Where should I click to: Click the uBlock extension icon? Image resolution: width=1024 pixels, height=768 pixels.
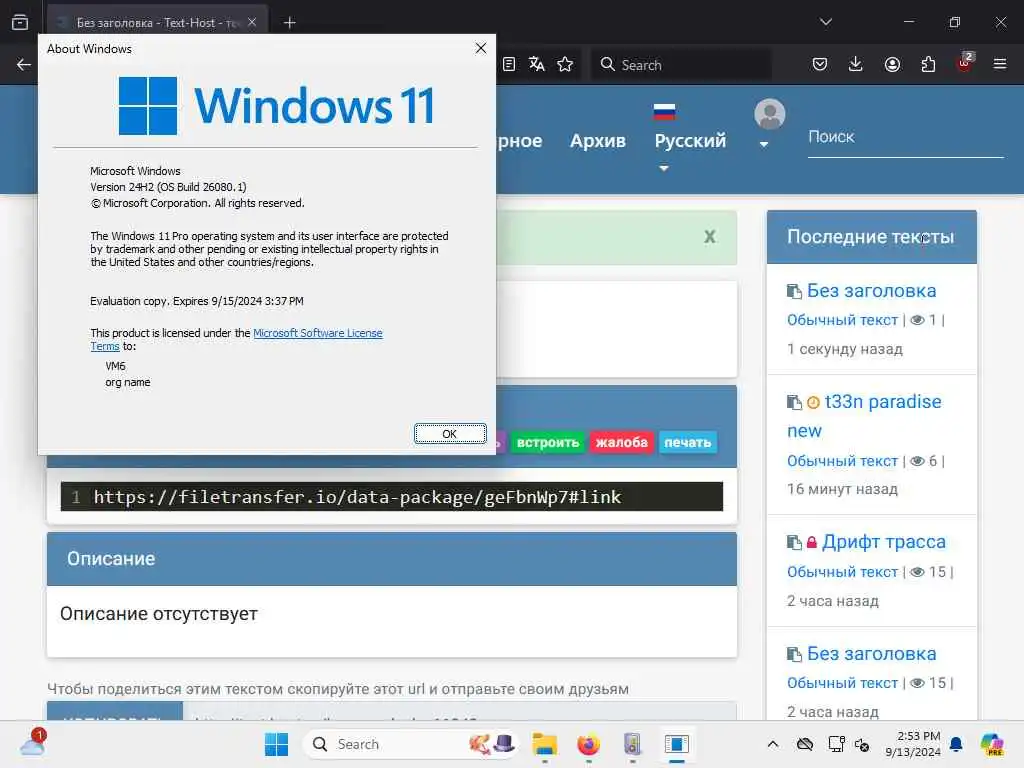point(964,63)
